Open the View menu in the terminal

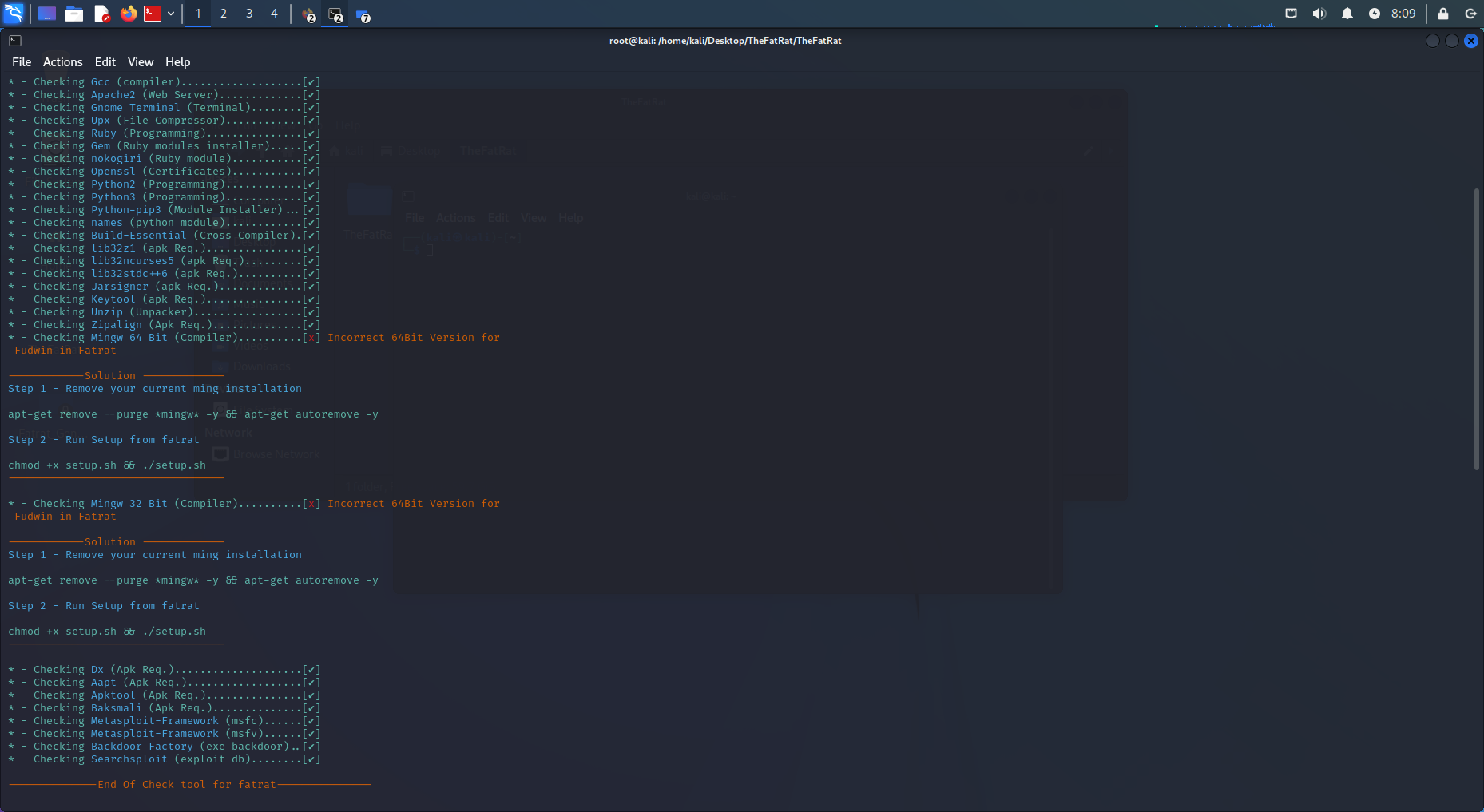141,61
